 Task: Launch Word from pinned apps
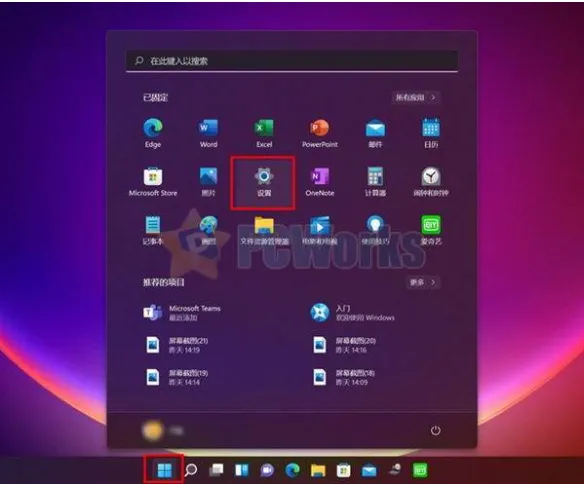[208, 133]
